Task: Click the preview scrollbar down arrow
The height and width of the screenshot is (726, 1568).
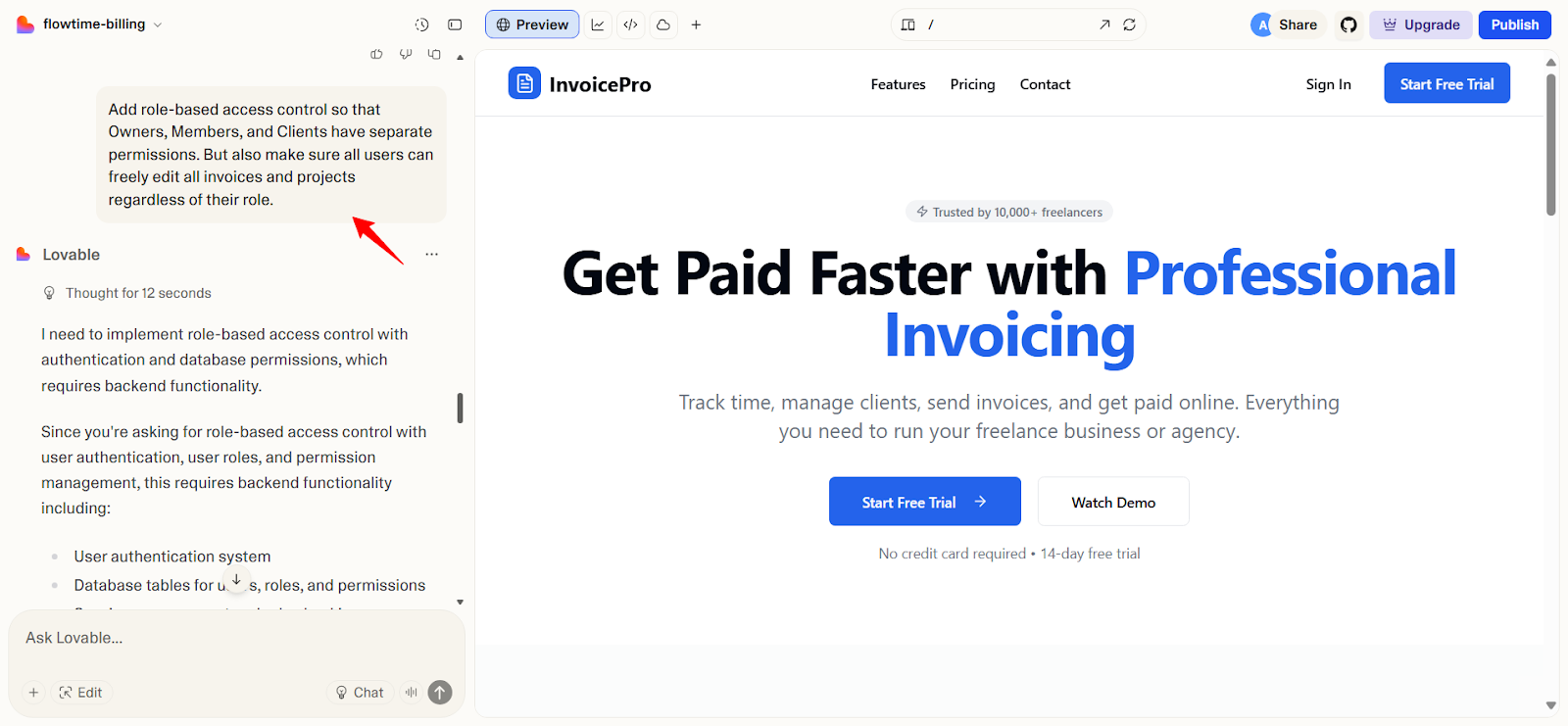Action: (1550, 705)
